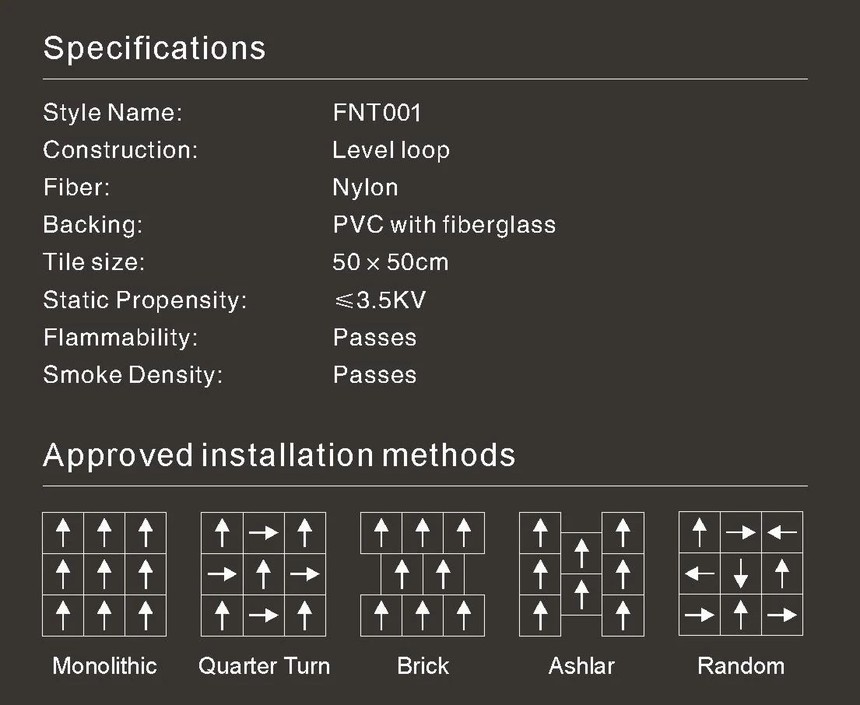The height and width of the screenshot is (705, 860).
Task: Select the Random label text
Action: pyautogui.click(x=741, y=666)
